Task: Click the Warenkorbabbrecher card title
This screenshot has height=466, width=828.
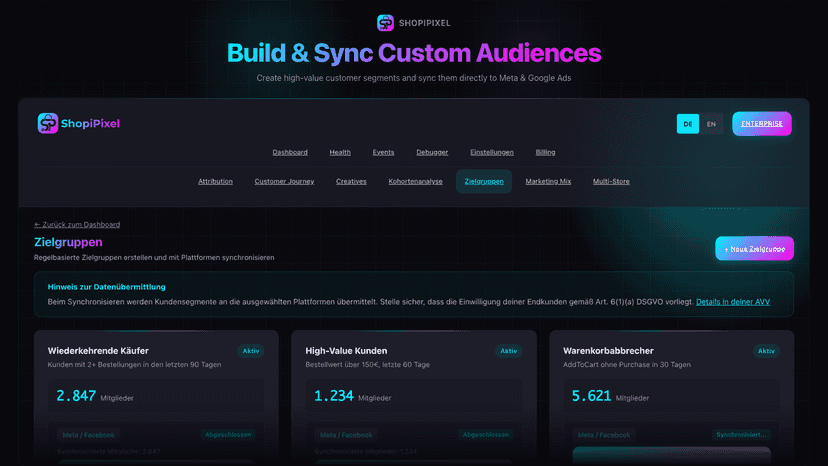Action: coord(608,351)
